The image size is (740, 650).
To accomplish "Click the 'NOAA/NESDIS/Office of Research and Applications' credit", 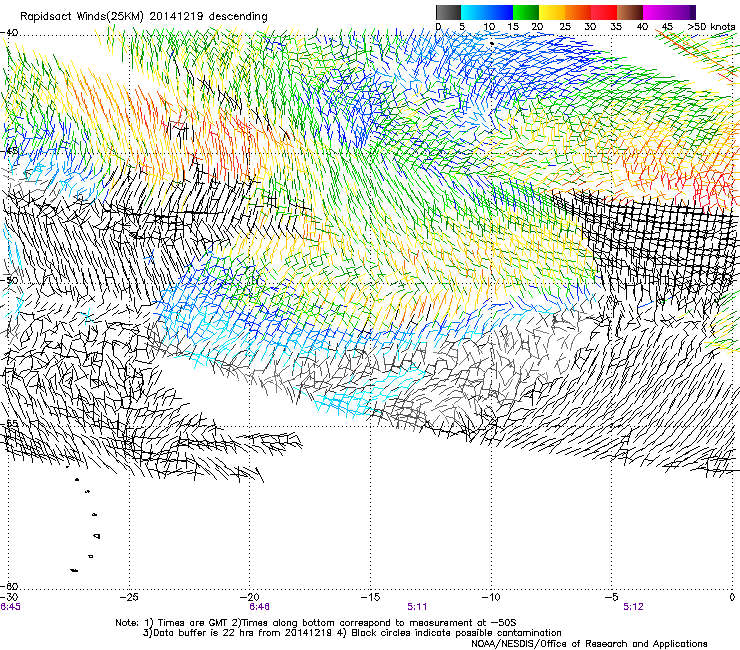I will tap(589, 644).
